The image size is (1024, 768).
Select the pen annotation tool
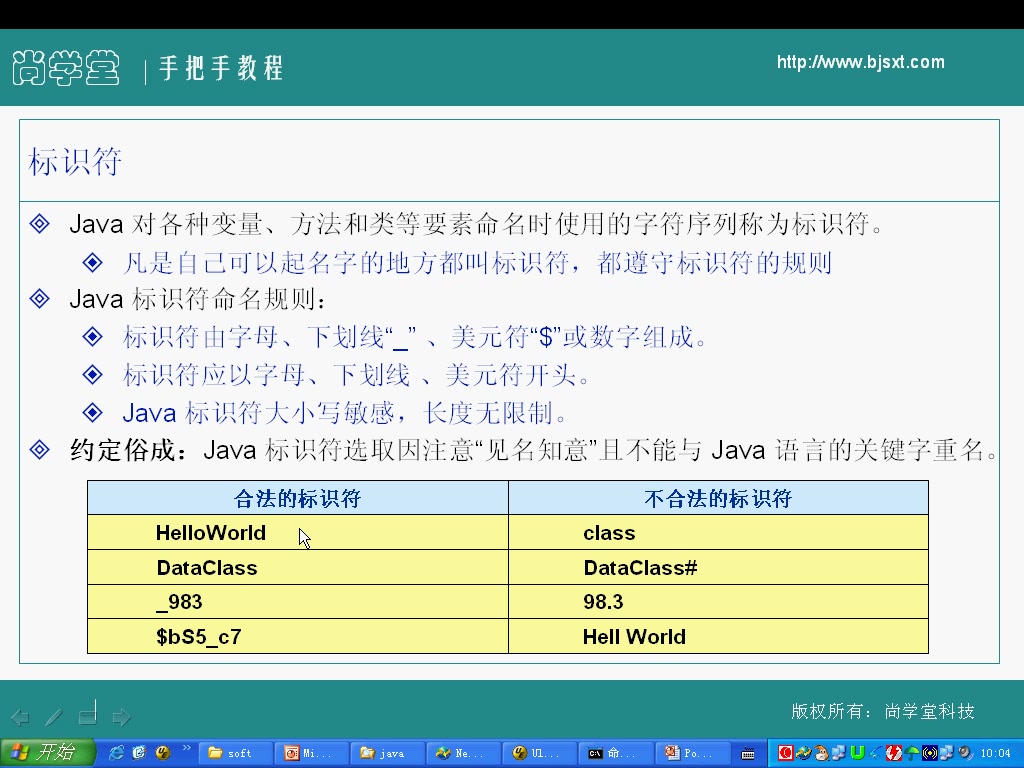click(53, 716)
